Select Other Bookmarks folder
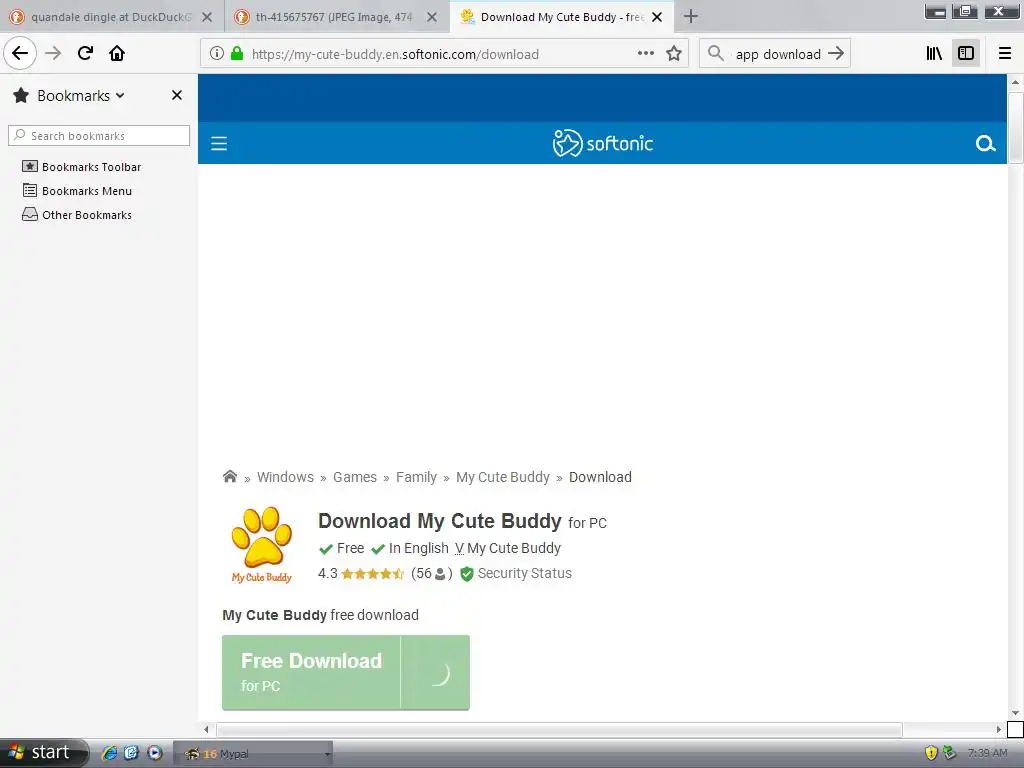This screenshot has height=768, width=1024. tap(77, 215)
